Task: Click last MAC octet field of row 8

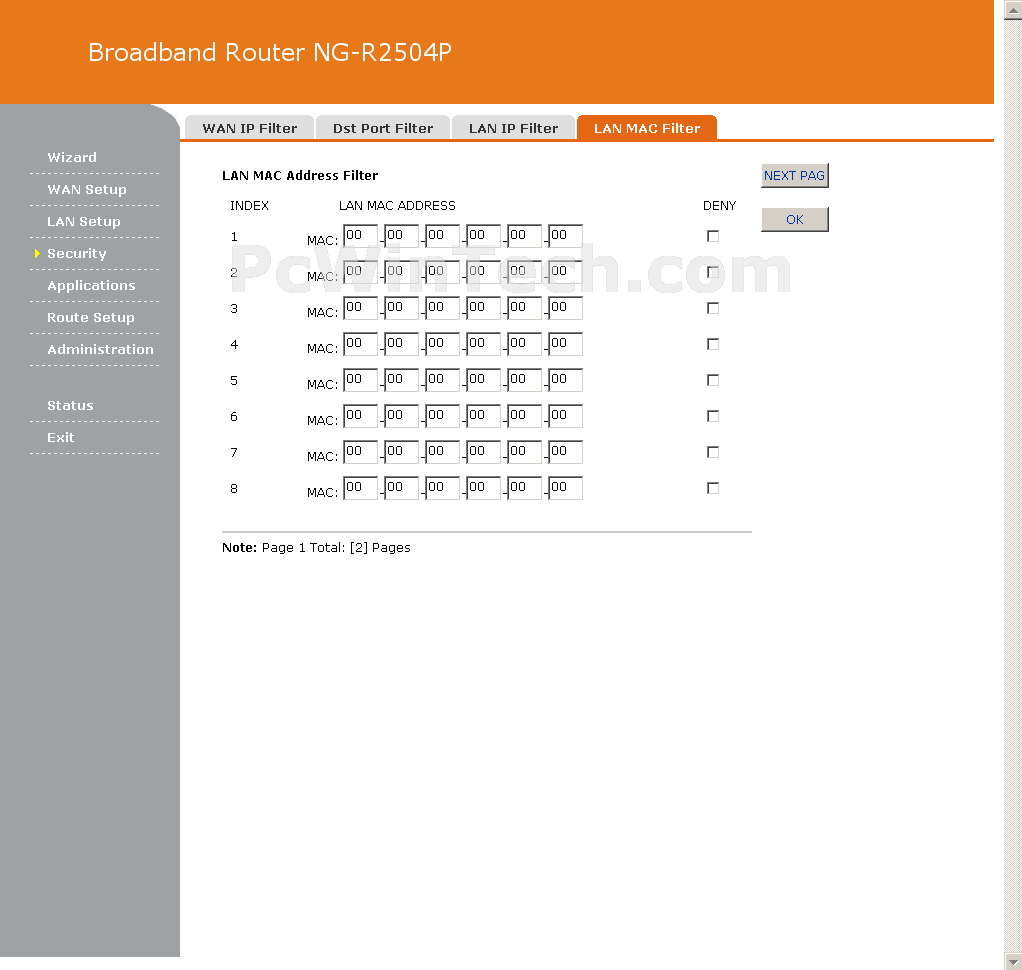Action: click(x=565, y=487)
